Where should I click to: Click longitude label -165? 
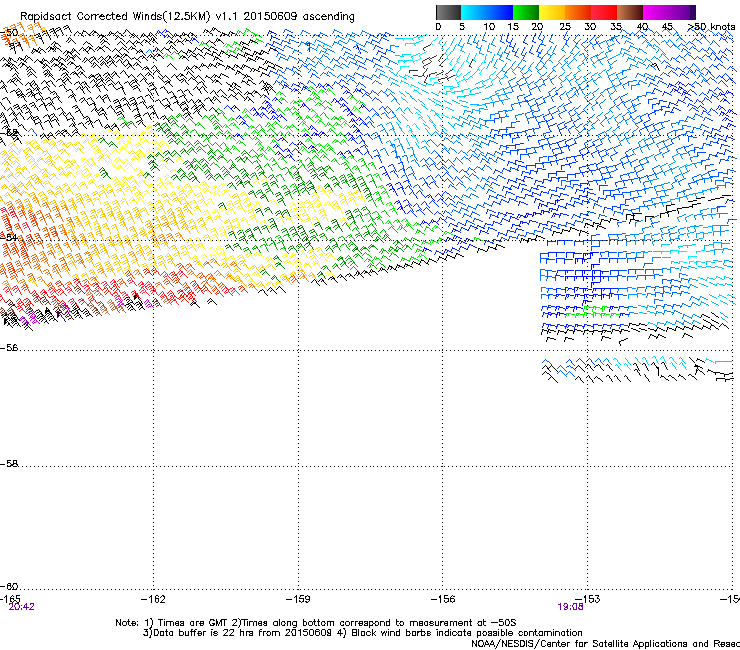pos(10,599)
